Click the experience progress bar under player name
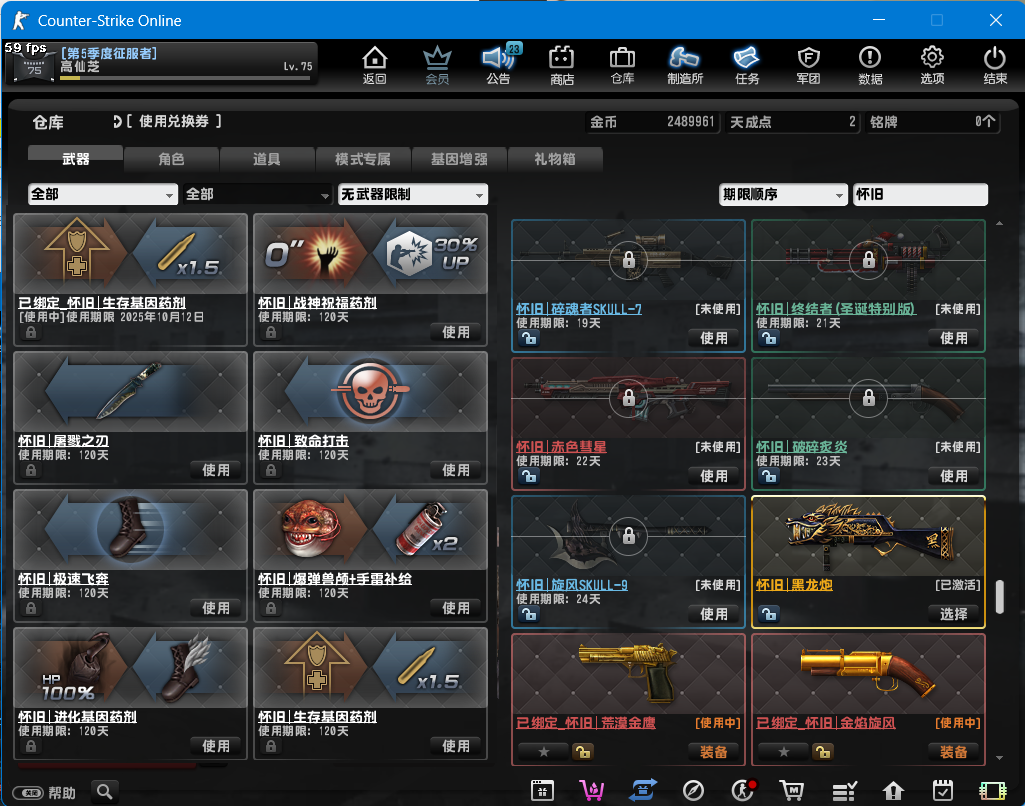This screenshot has width=1025, height=806. [x=185, y=78]
